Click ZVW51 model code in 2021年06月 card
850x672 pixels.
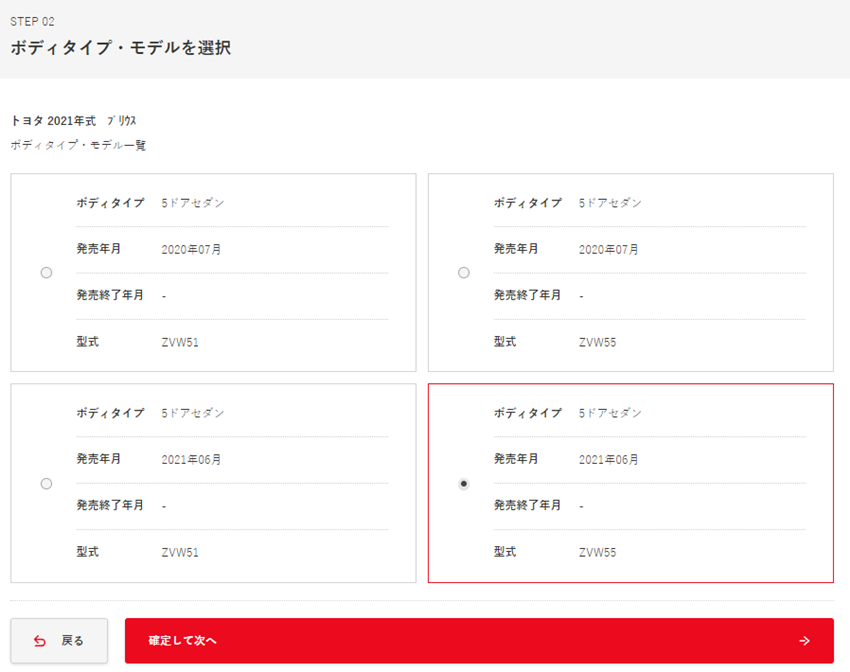pyautogui.click(x=180, y=552)
